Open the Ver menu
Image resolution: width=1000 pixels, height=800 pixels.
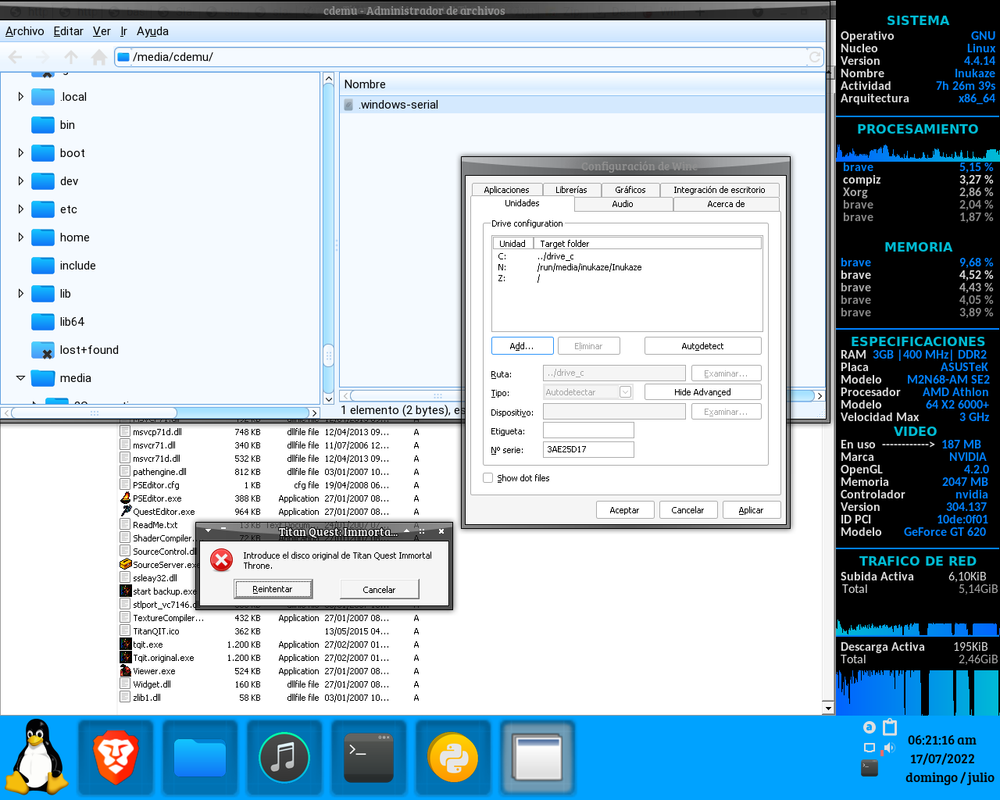[101, 31]
